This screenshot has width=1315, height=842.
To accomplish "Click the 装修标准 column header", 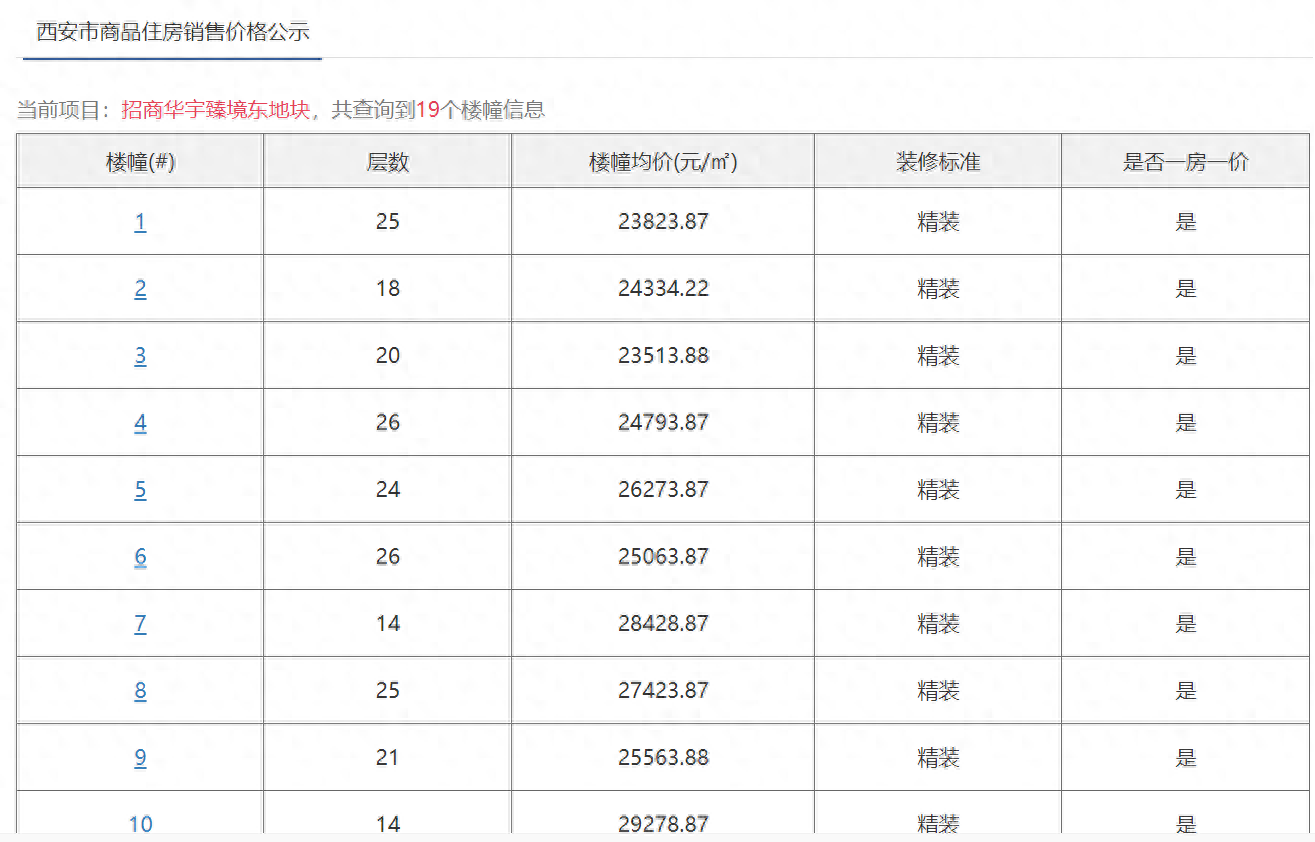I will pos(938,162).
